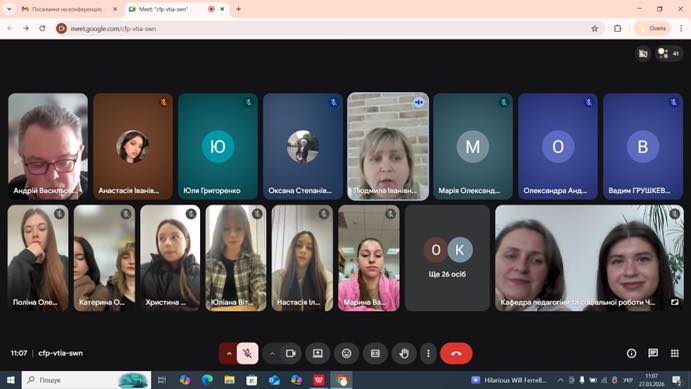The height and width of the screenshot is (389, 691).
Task: Click muted mic icon on Марія Олександ... tile
Action: coord(504,102)
